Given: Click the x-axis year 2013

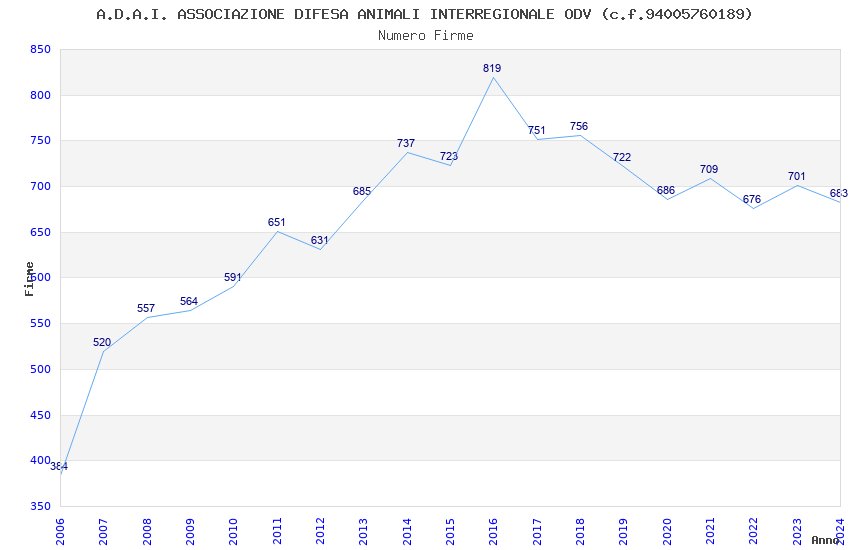Looking at the screenshot, I should click(363, 531).
